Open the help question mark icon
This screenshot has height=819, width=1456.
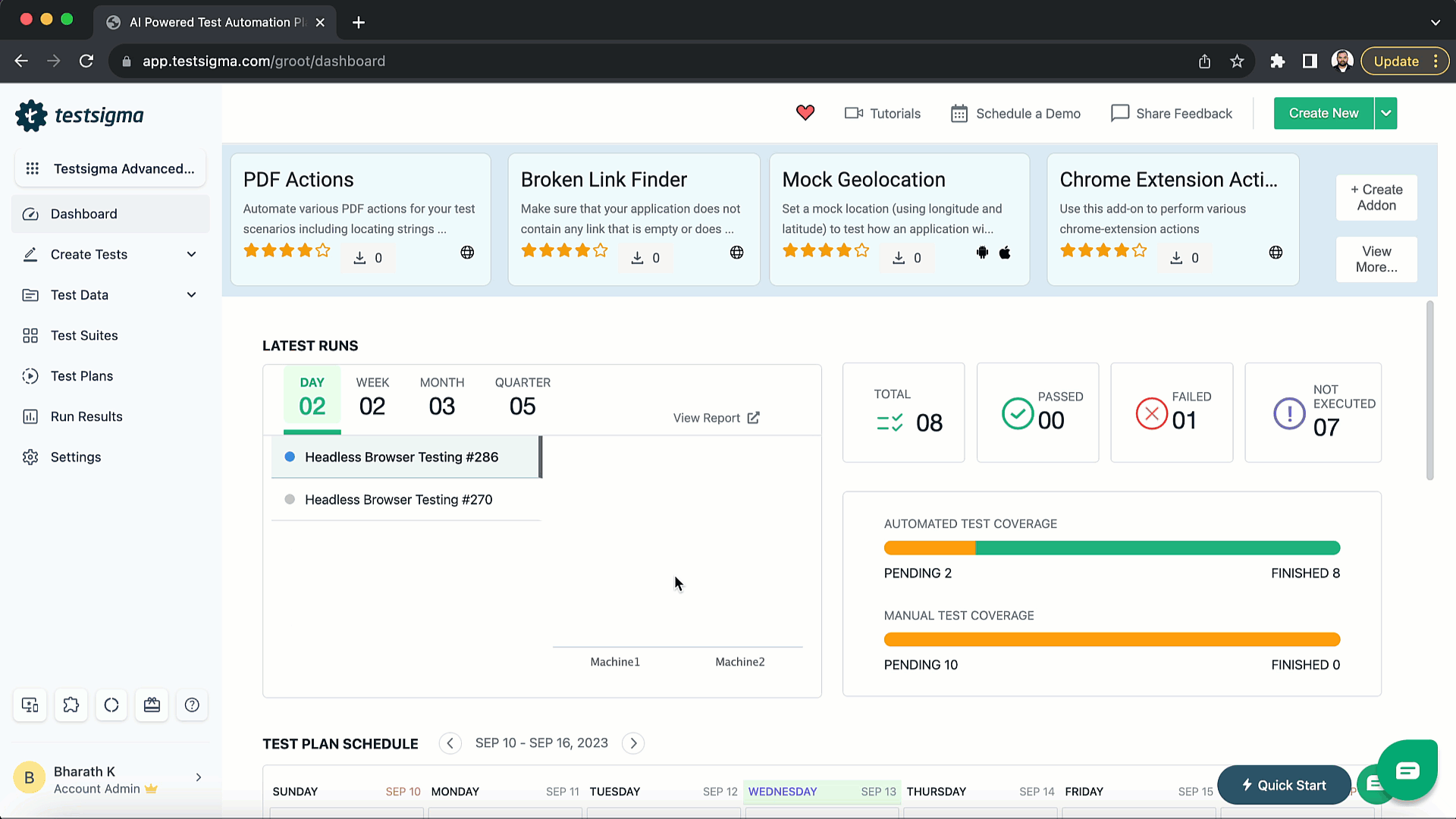pos(192,705)
